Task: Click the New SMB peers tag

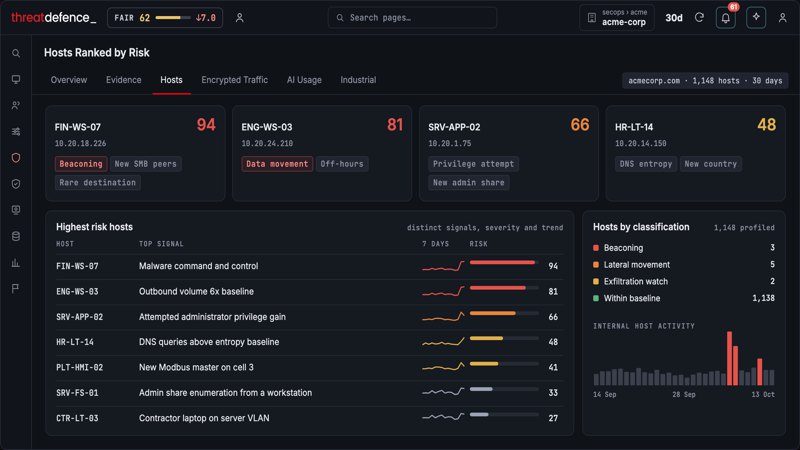Action: point(145,164)
